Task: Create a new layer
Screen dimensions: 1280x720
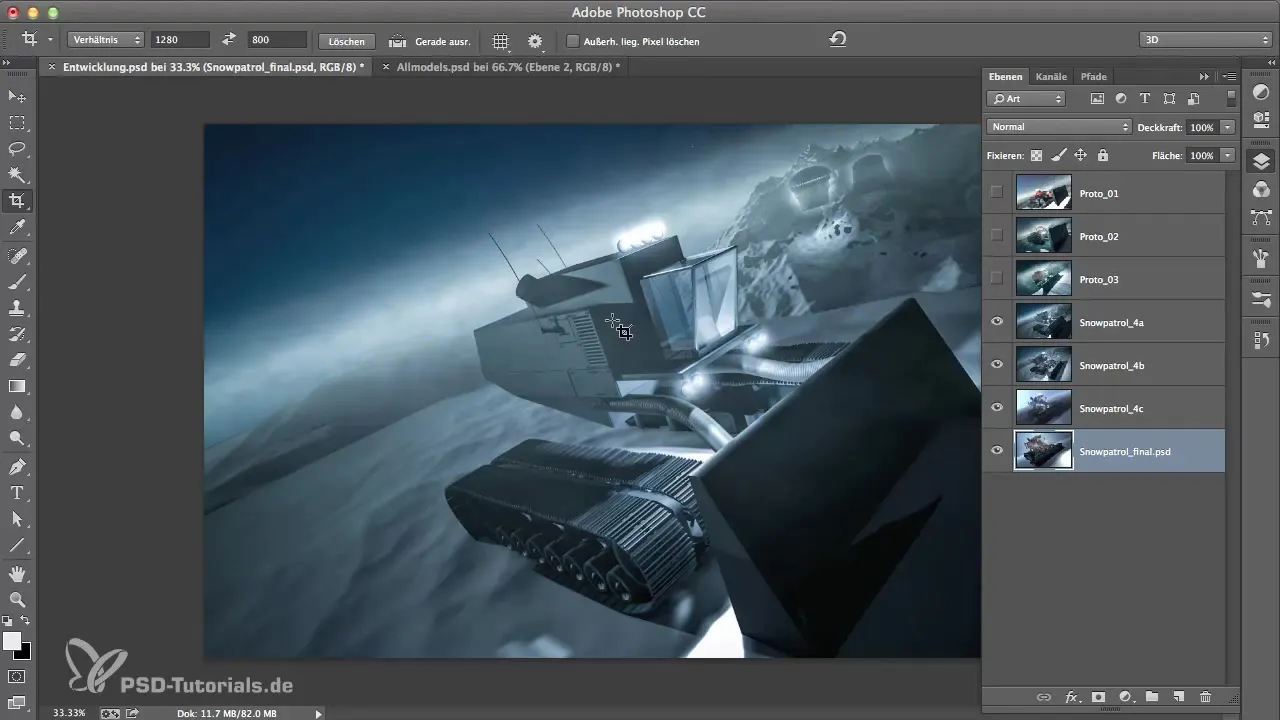Action: tap(1179, 697)
